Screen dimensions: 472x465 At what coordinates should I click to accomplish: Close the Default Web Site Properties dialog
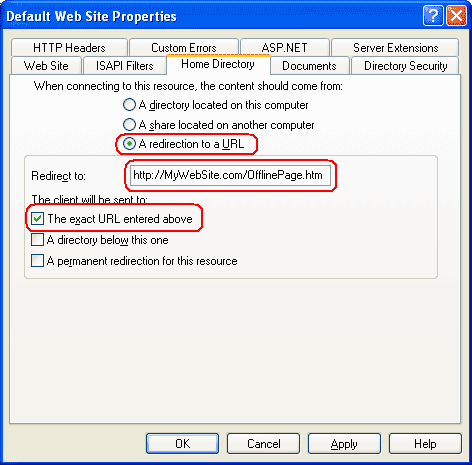456,16
